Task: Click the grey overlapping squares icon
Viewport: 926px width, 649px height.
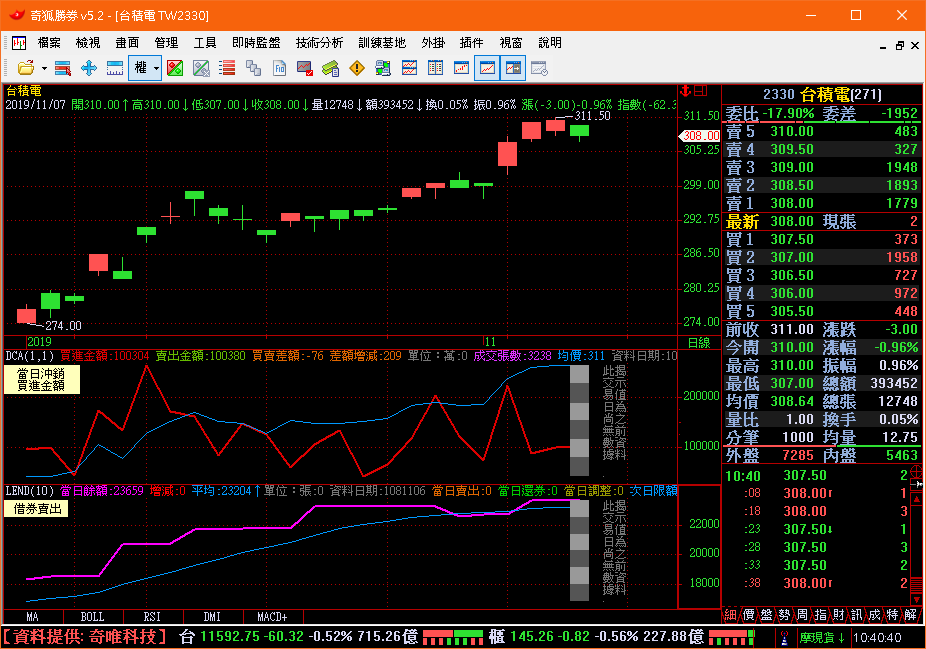Action: [x=253, y=68]
